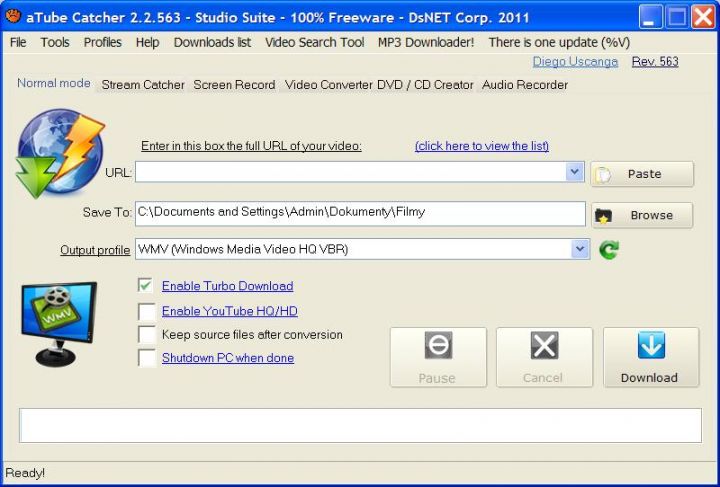
Task: Click the Shutdown PC when done link text
Action: [228, 358]
